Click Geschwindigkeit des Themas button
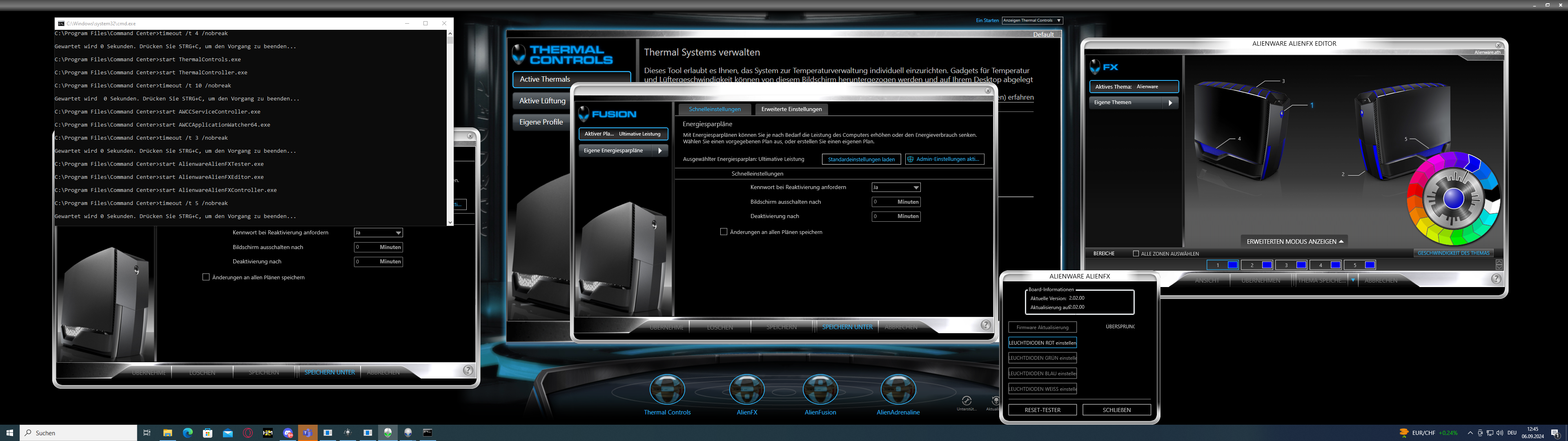This screenshot has height=441, width=1568. pyautogui.click(x=1453, y=253)
